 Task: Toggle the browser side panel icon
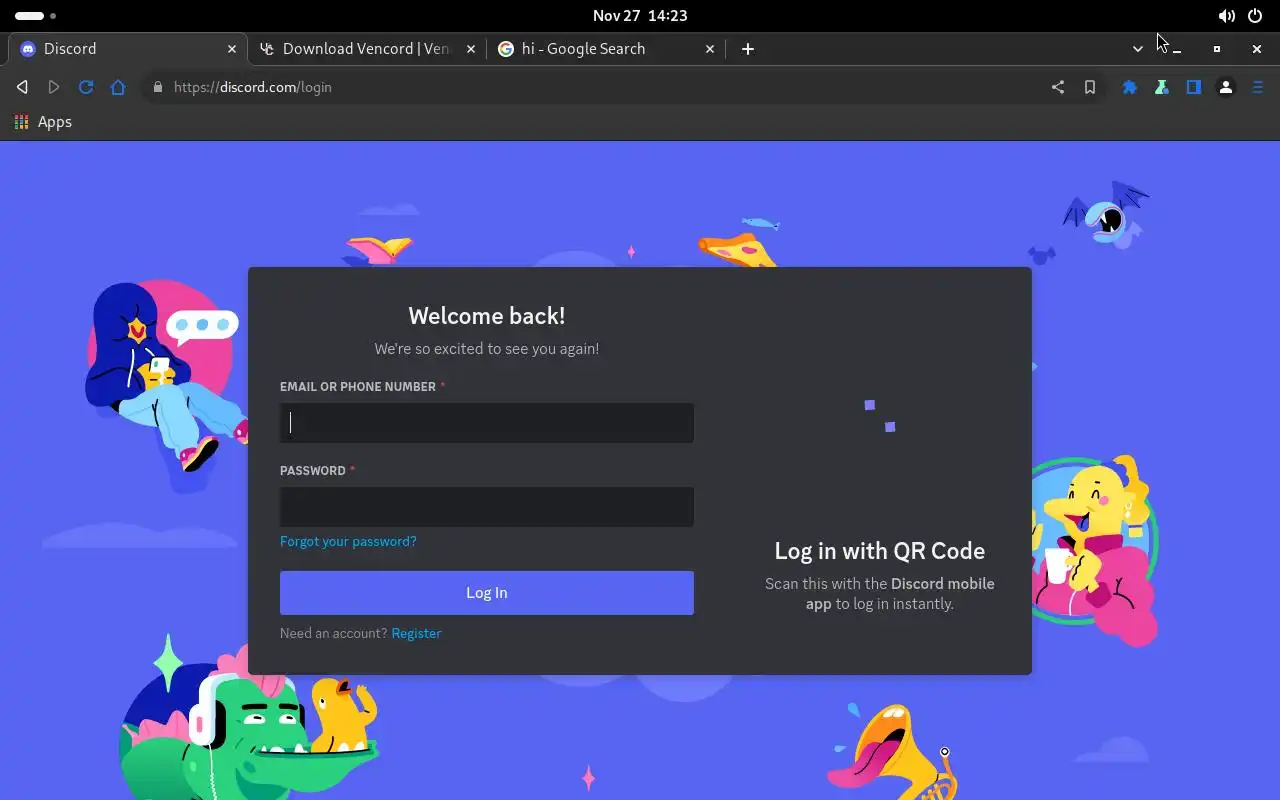point(1194,87)
